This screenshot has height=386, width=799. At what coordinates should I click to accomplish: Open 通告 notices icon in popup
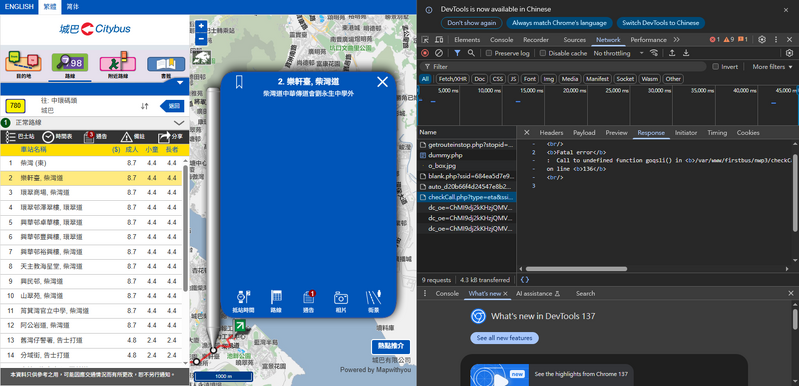(309, 301)
